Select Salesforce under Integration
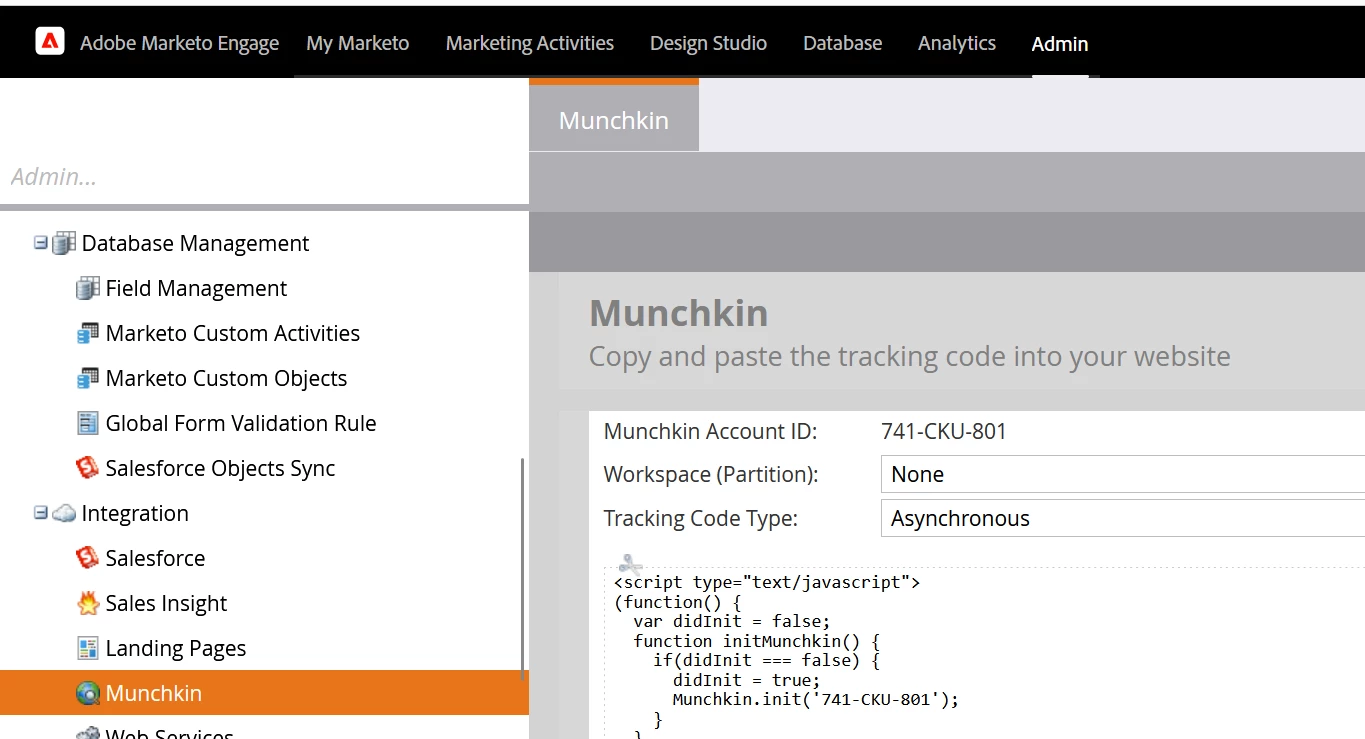 coord(155,558)
